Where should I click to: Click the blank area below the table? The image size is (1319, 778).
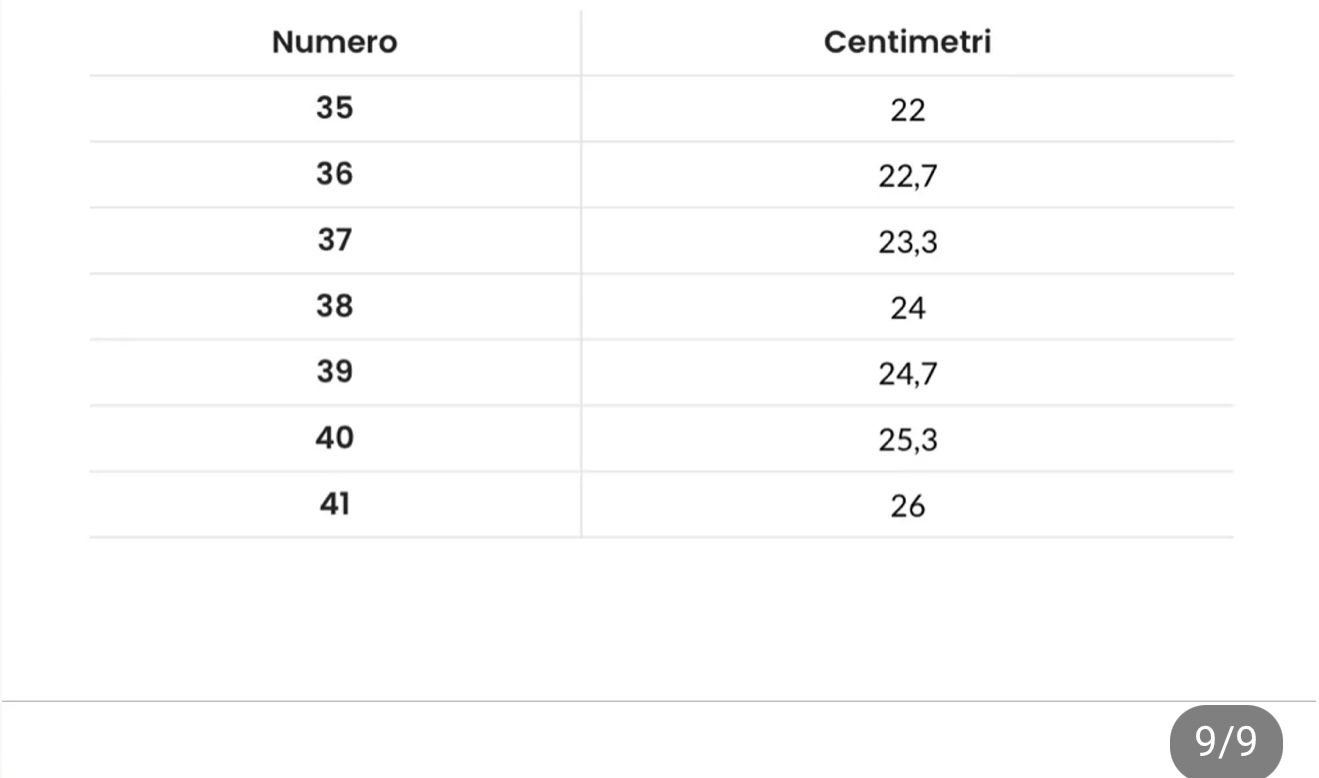click(660, 618)
